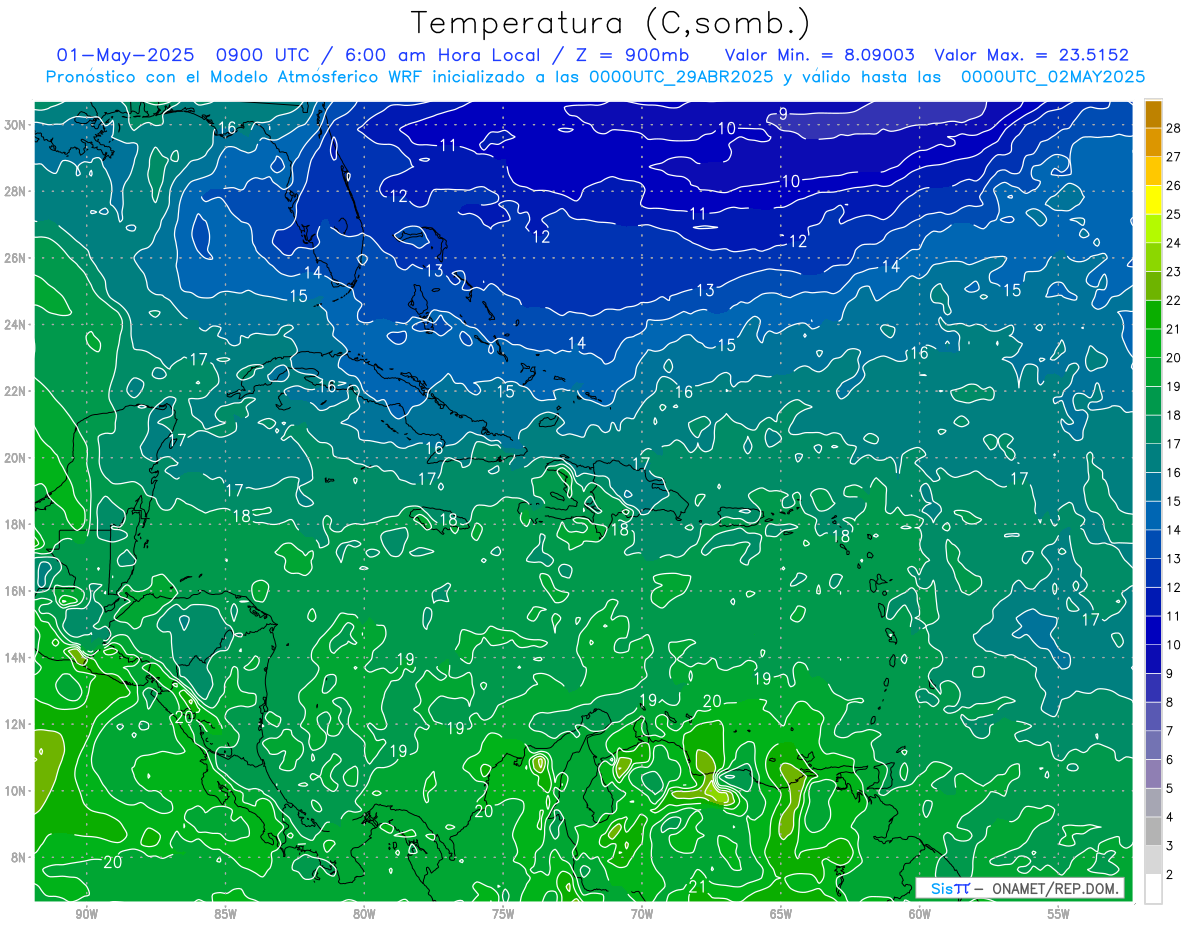
Task: Click the "24N" latitude axis label
Action: 17,325
